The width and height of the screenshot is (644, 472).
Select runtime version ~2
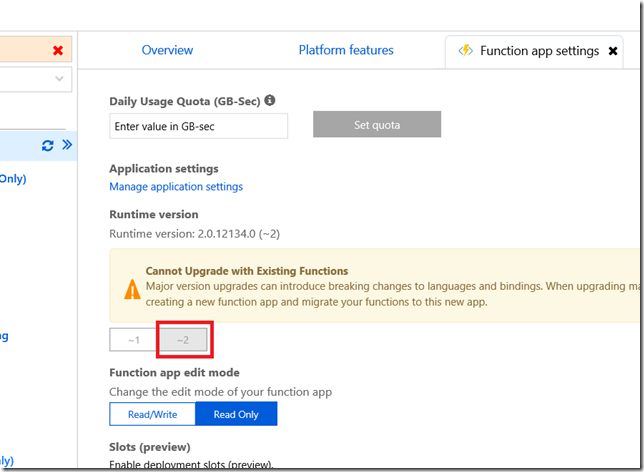(183, 340)
